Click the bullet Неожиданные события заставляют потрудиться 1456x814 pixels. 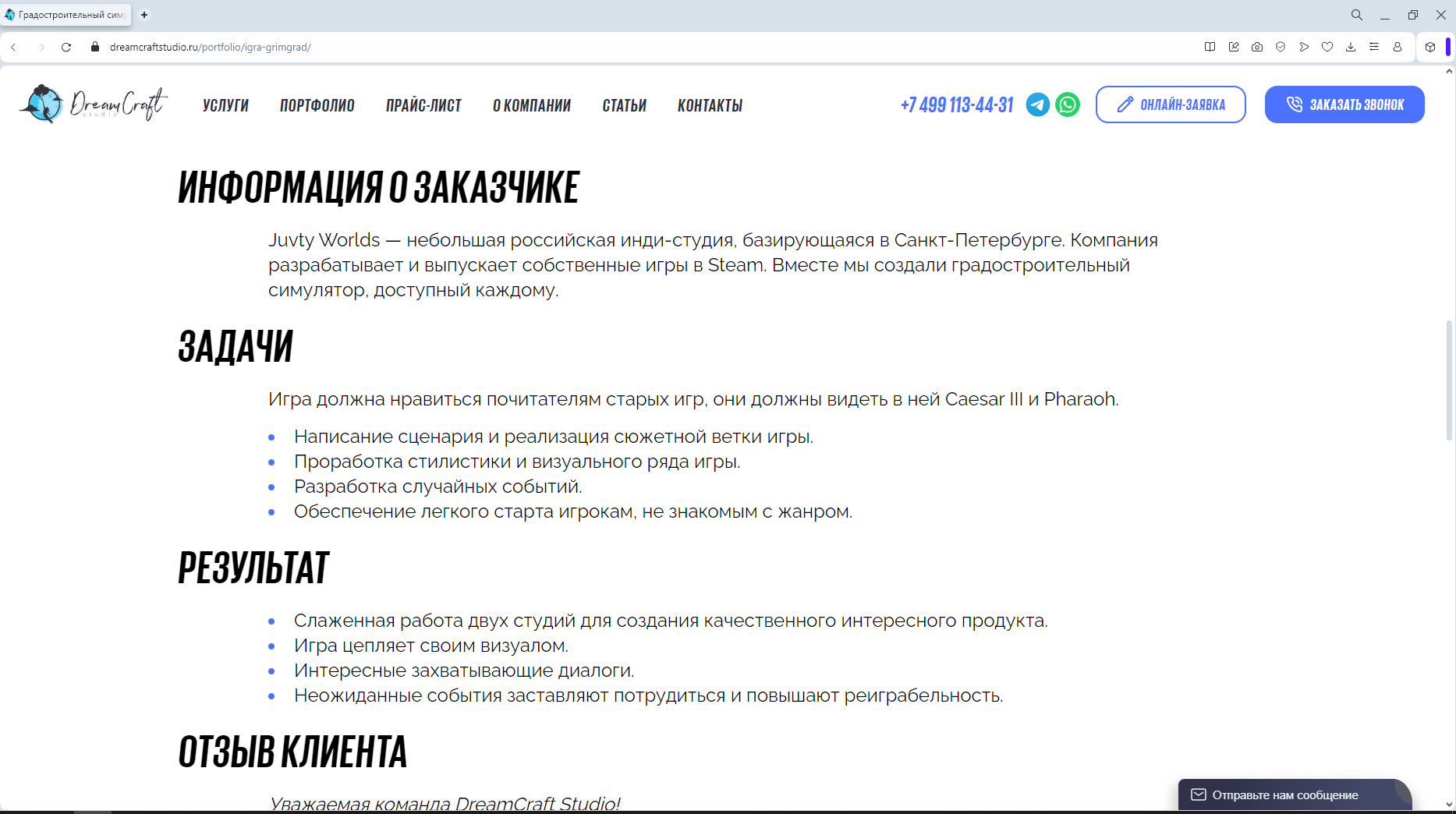pos(649,695)
